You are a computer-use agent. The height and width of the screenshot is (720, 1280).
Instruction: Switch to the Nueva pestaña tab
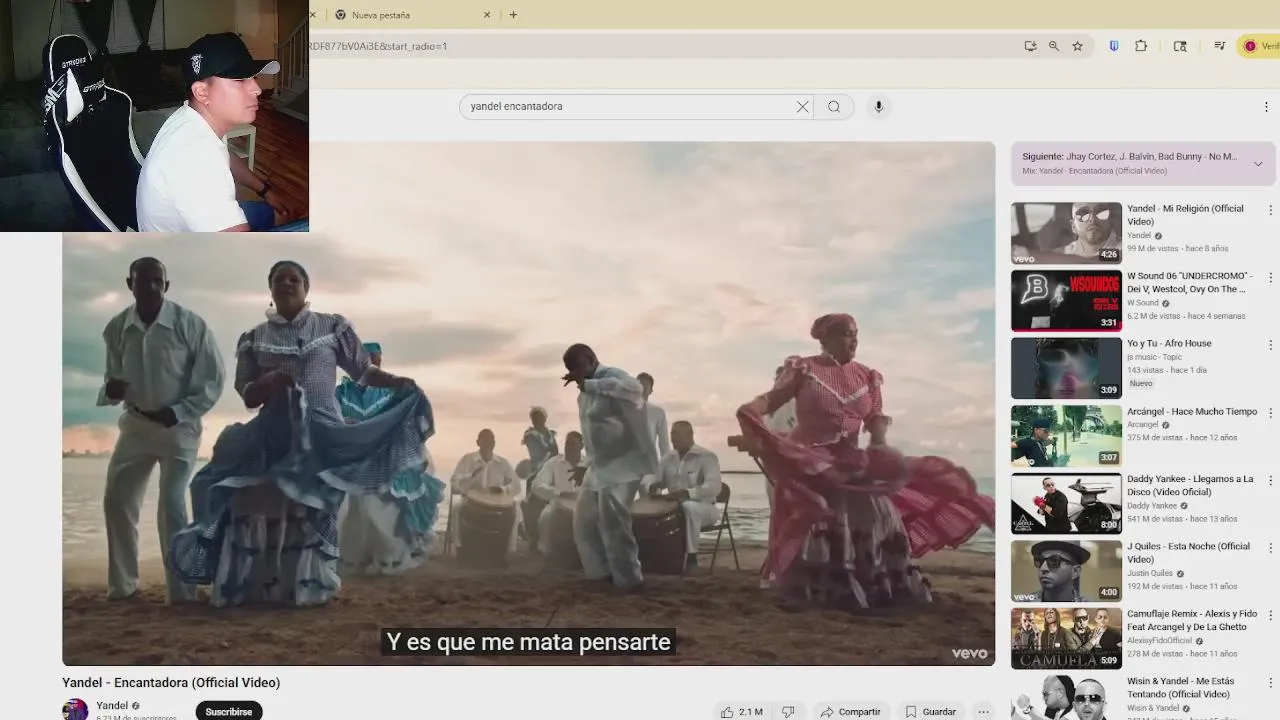(x=410, y=15)
